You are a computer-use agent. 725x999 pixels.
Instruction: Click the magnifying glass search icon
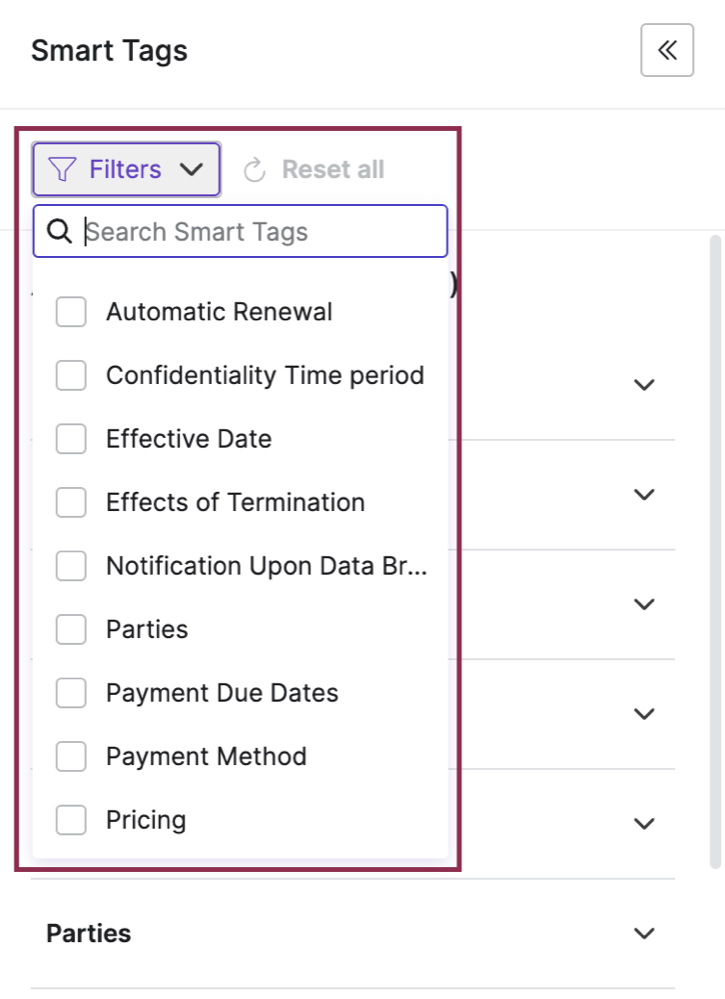point(58,231)
